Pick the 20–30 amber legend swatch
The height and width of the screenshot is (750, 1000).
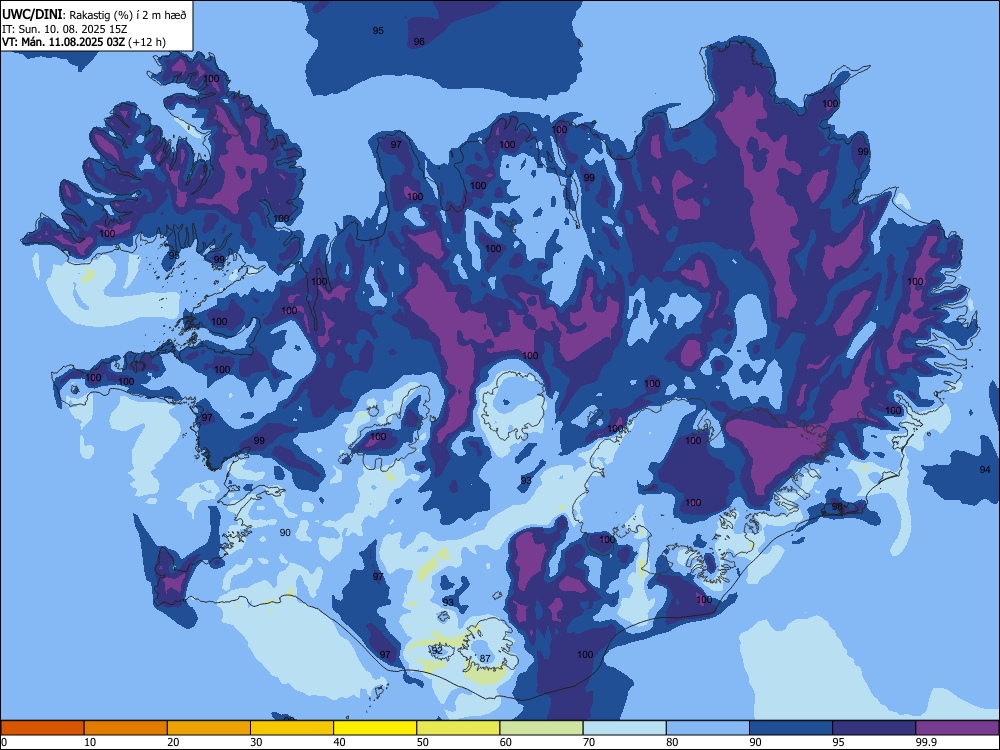209,728
